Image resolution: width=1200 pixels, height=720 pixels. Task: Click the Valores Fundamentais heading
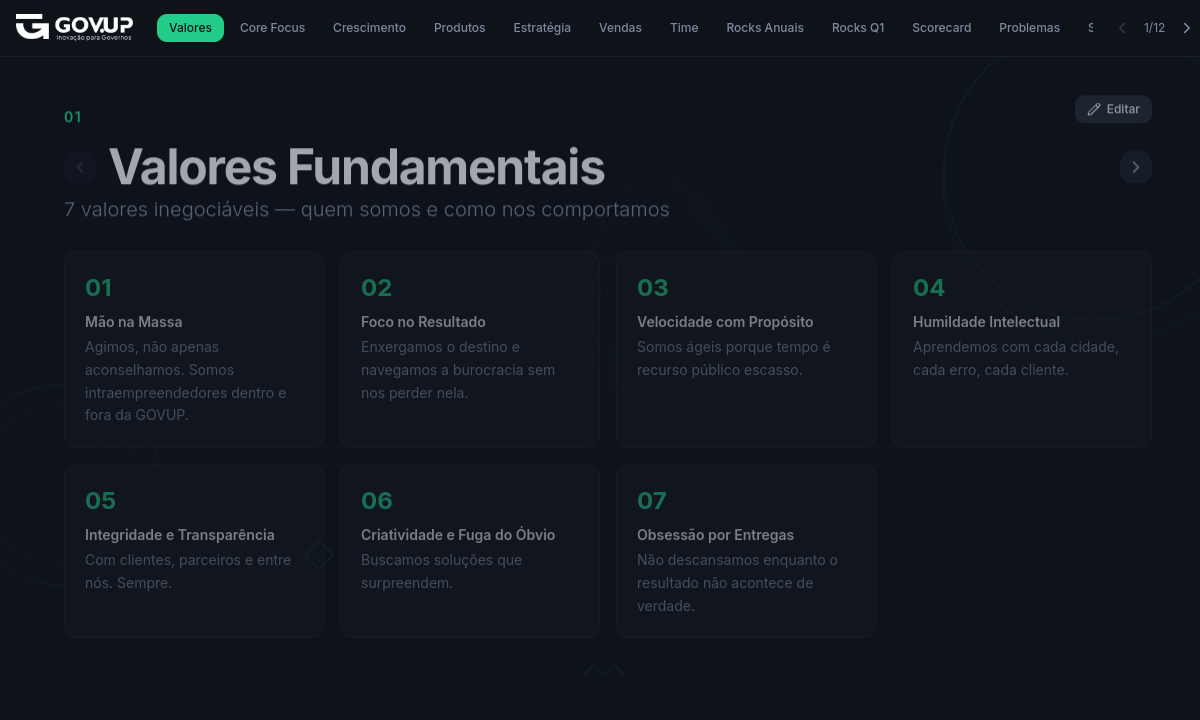[x=356, y=167]
